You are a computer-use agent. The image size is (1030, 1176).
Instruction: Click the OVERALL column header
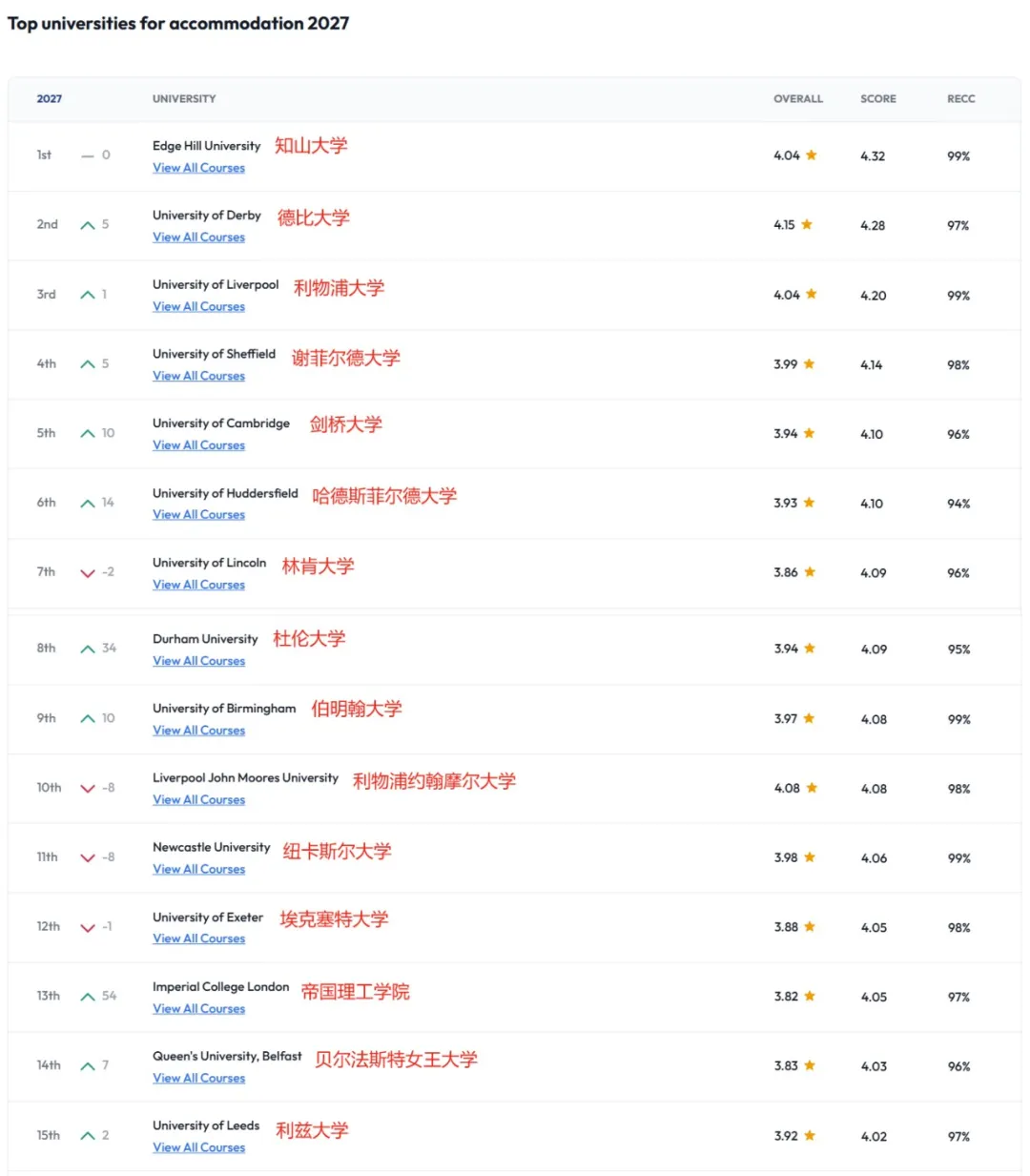click(x=798, y=99)
